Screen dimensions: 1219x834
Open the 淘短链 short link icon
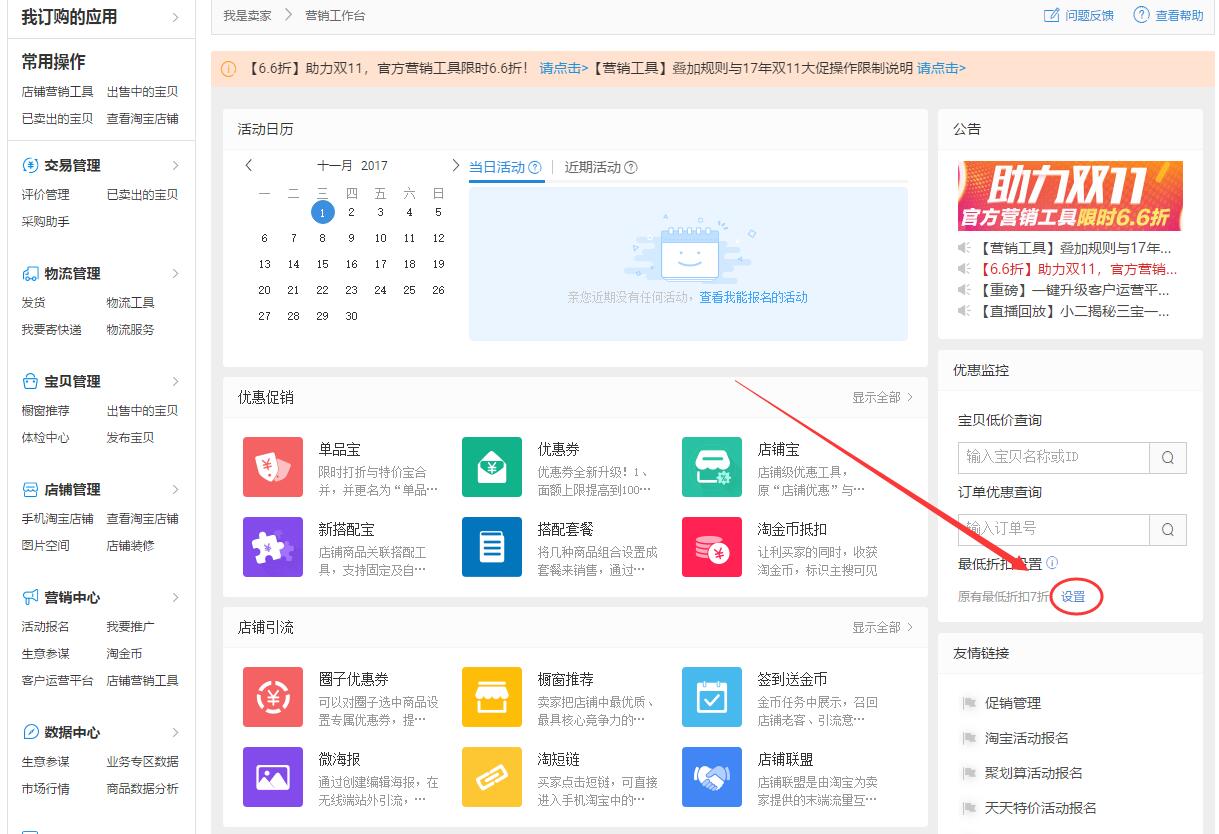(x=492, y=777)
